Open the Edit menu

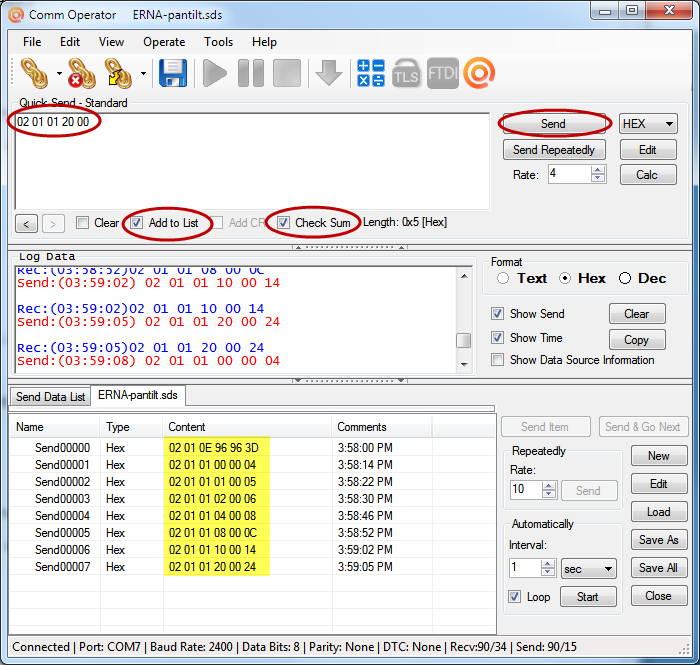click(x=70, y=42)
